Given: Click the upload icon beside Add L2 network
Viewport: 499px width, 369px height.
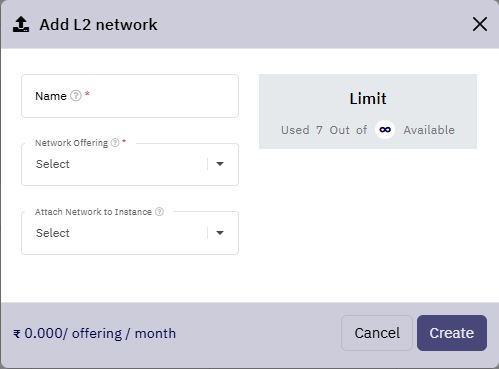Looking at the screenshot, I should [x=21, y=24].
